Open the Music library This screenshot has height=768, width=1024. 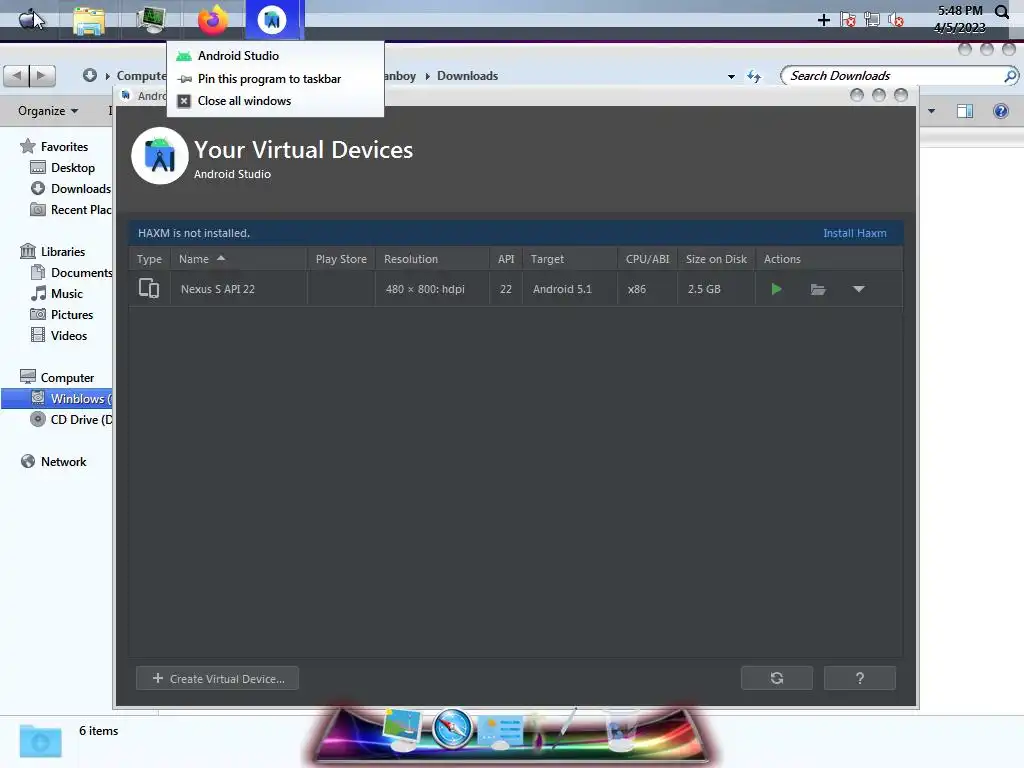click(x=57, y=294)
